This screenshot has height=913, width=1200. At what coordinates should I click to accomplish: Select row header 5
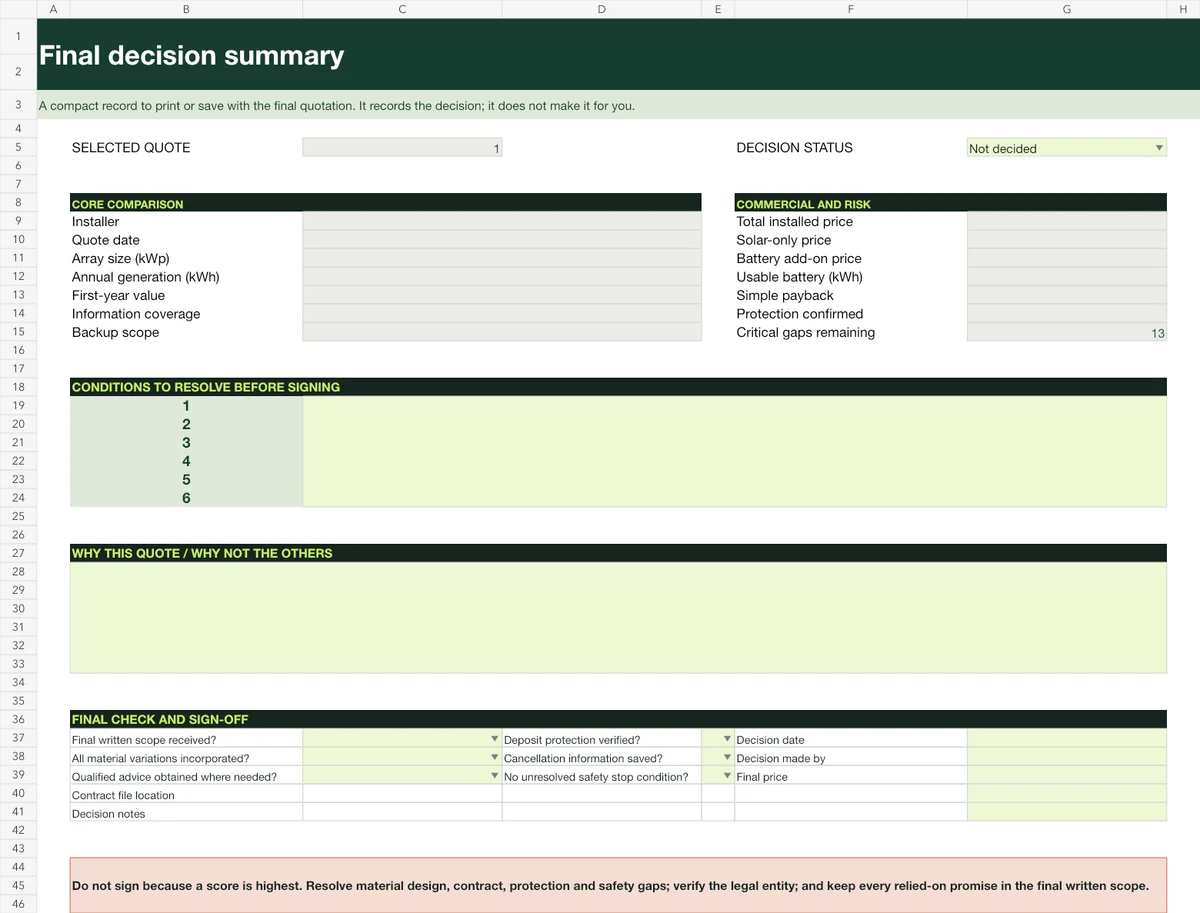[18, 147]
